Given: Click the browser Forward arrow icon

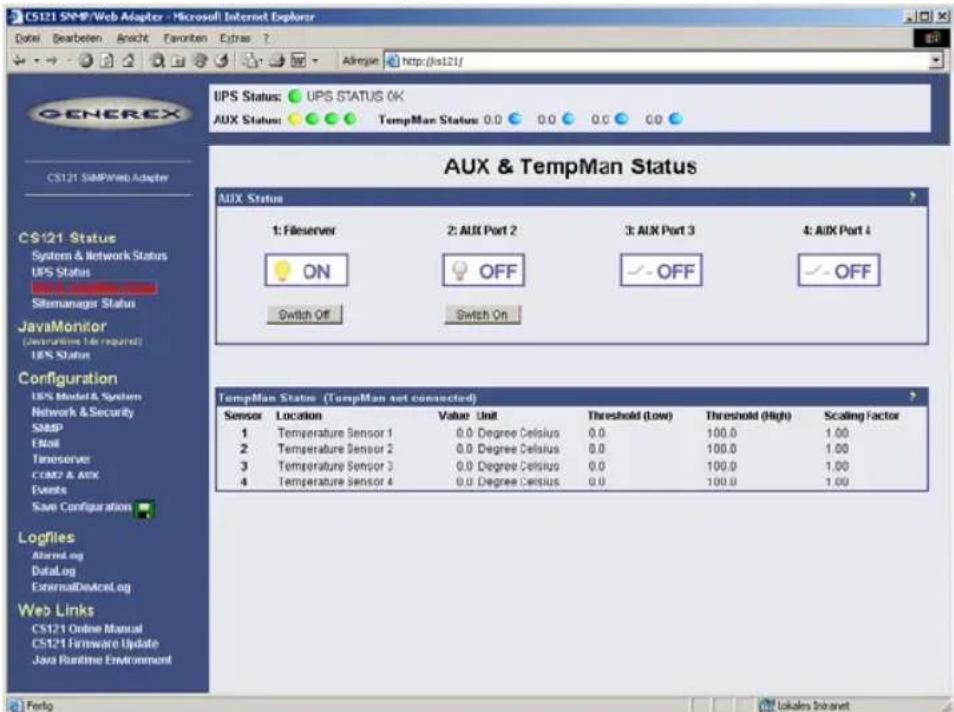Looking at the screenshot, I should (52, 61).
